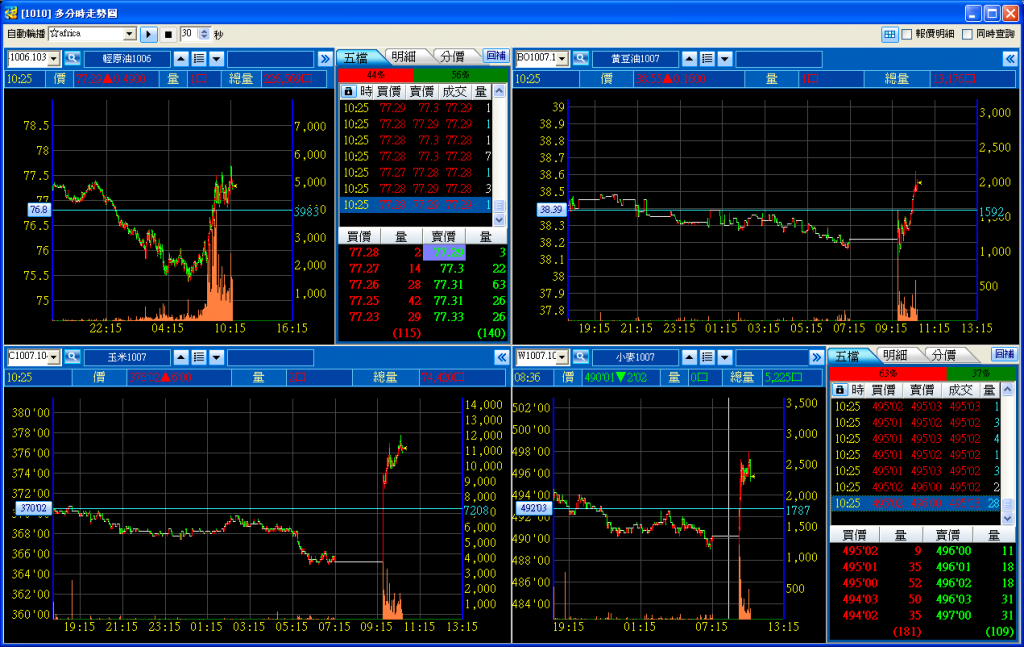Click the 輕原油1006 name button
1024x647 pixels.
pyautogui.click(x=127, y=59)
